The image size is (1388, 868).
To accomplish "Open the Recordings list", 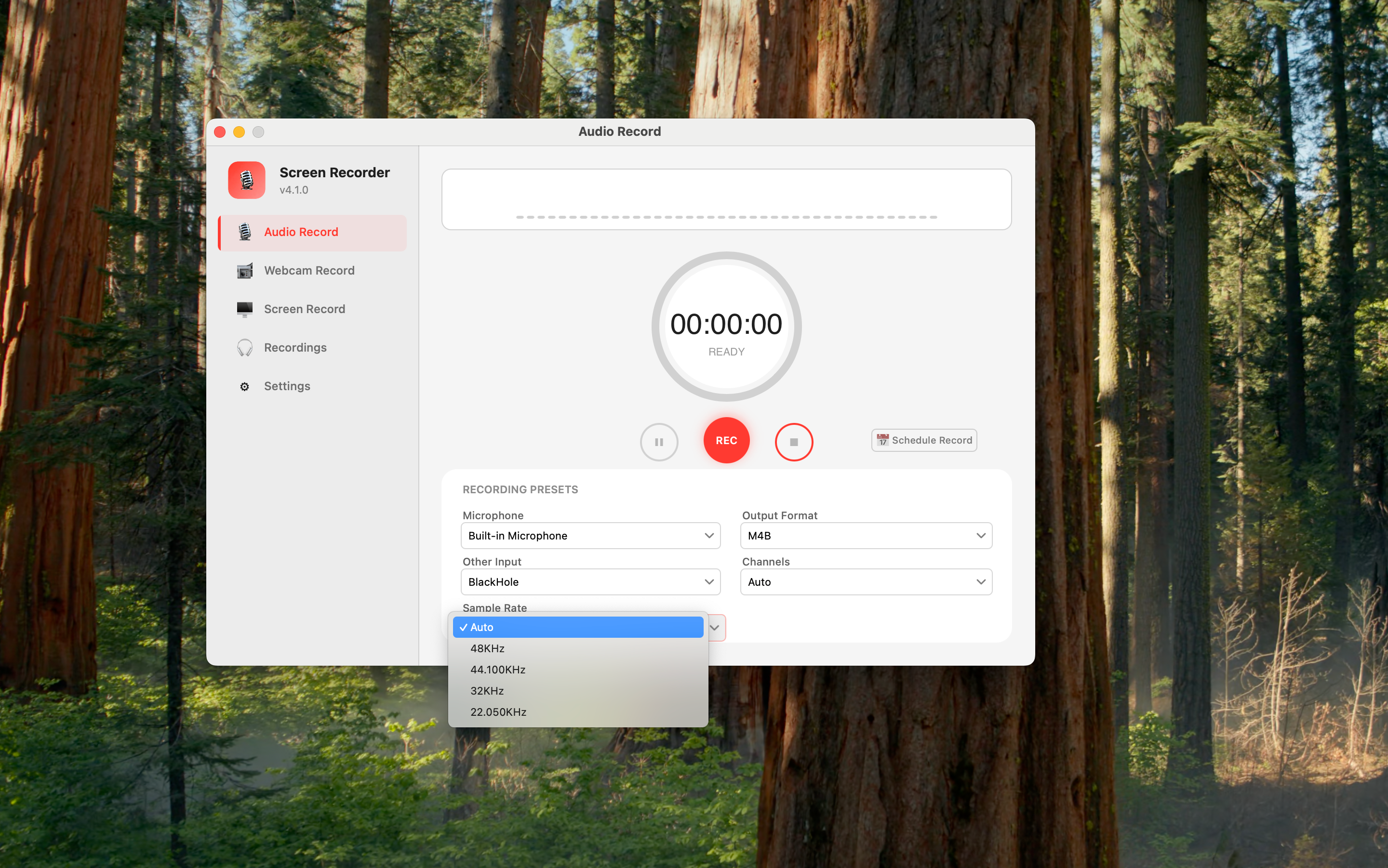I will pyautogui.click(x=312, y=347).
